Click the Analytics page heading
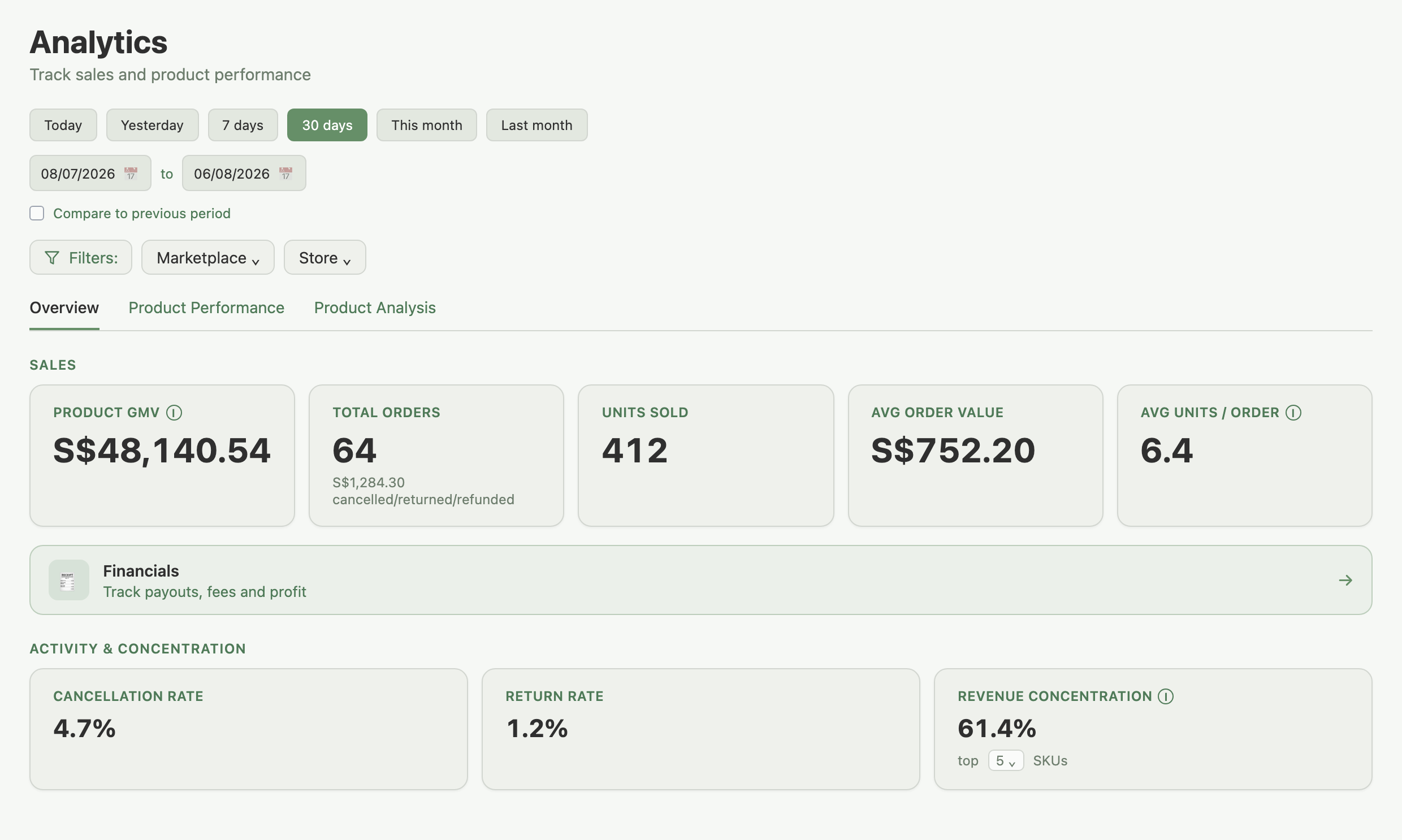 tap(98, 42)
